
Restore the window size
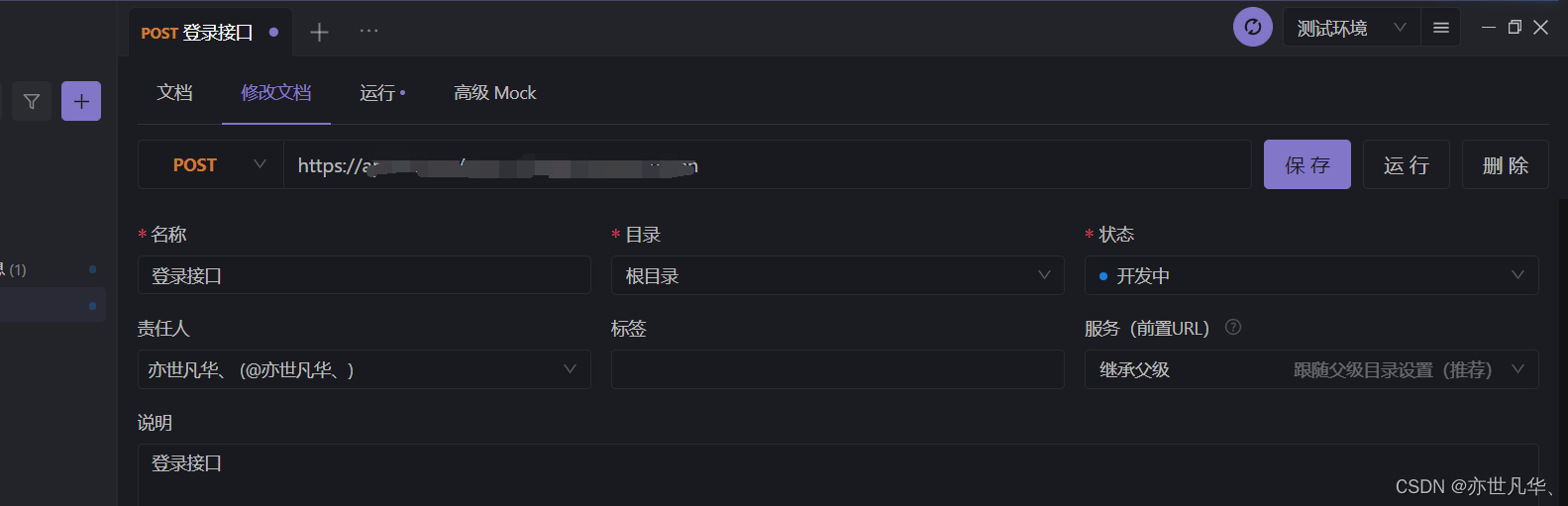click(x=1515, y=28)
